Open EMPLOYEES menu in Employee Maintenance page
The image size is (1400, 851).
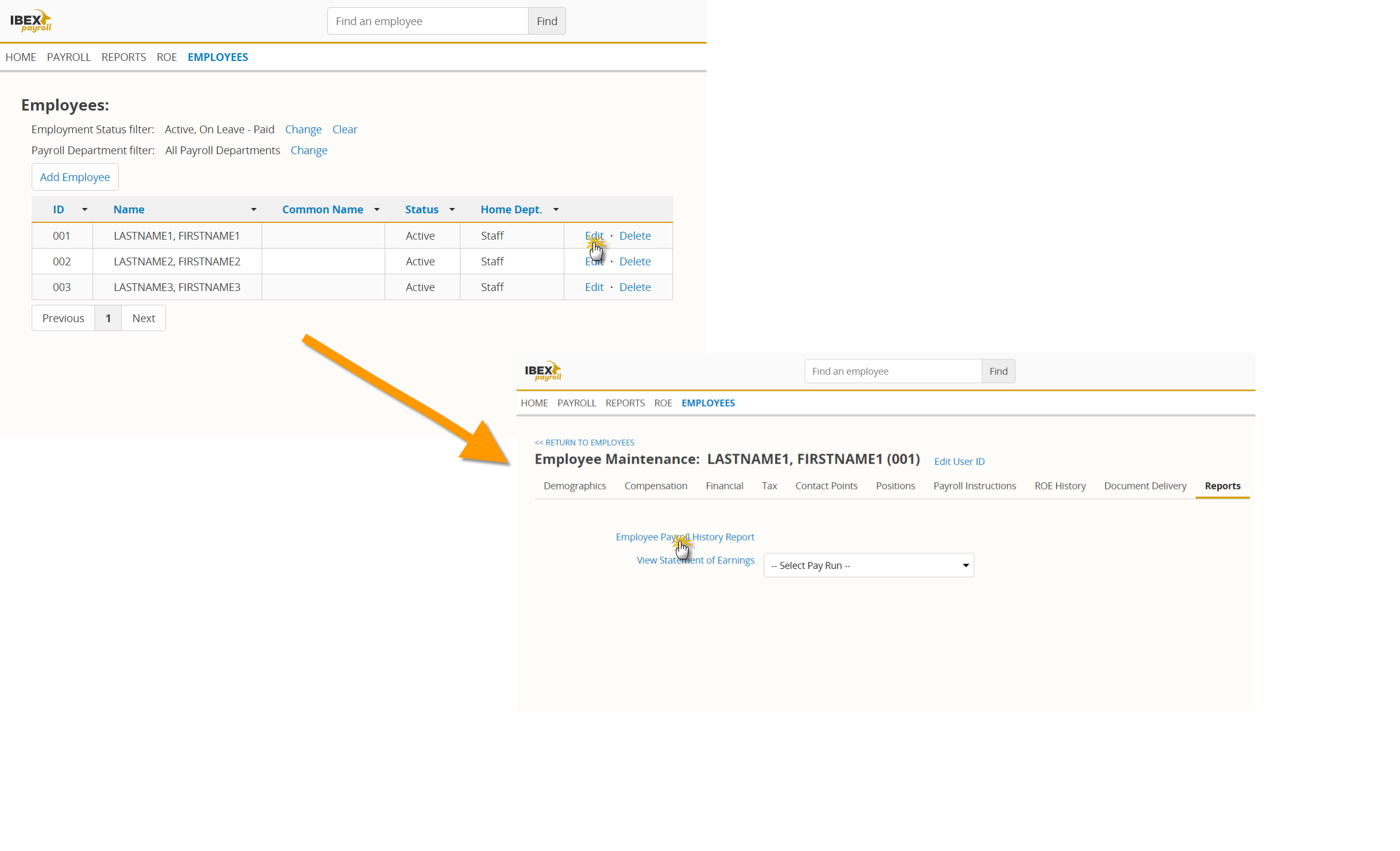708,403
